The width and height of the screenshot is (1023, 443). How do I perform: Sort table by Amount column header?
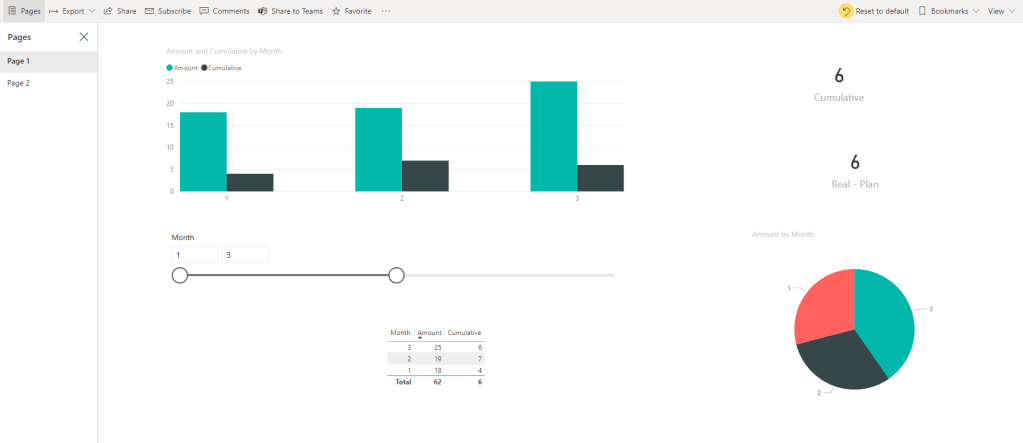coord(429,332)
